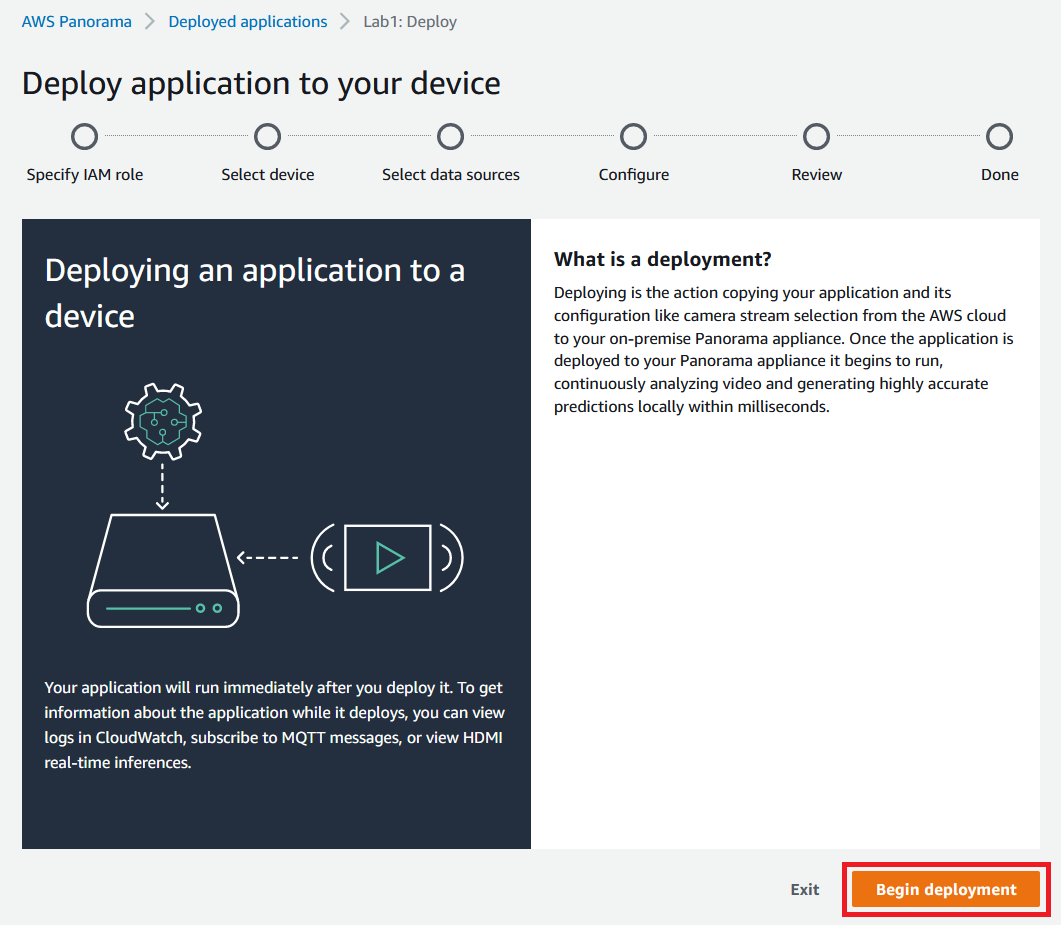The width and height of the screenshot is (1061, 925).
Task: Select the Lab1: Deploy breadcrumb text
Action: coord(410,22)
